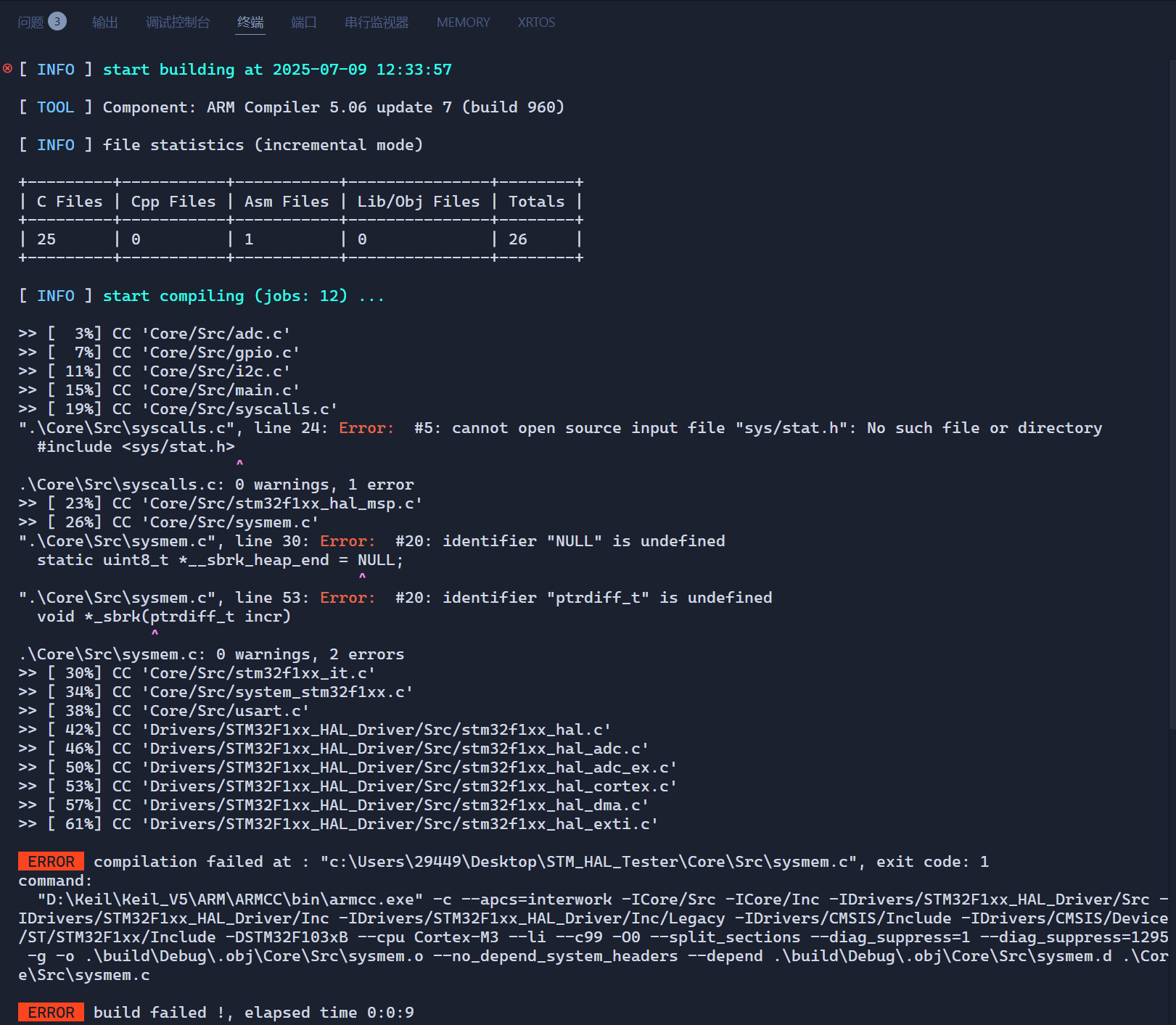Open failed file path c:\Users\29449\Desktop\STM_HAL_Tester\Core\Src\sysmem.c
Image resolution: width=1176 pixels, height=1025 pixels.
click(x=588, y=862)
